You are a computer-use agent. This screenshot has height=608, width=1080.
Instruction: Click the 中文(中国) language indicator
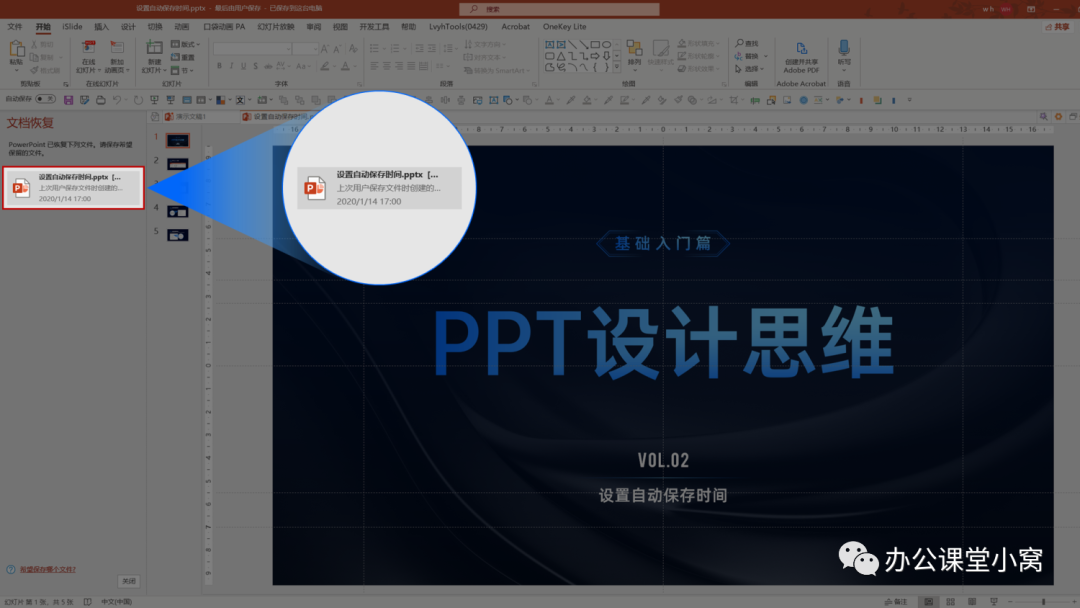coord(116,602)
